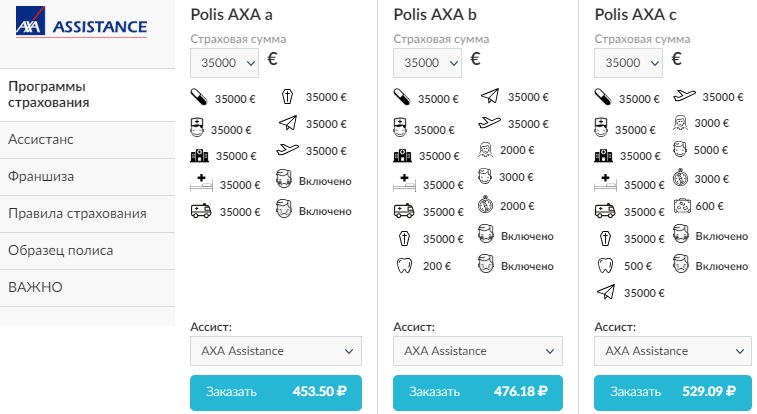Open insurance sum dropdown for Polis AXA a
This screenshot has width=757, height=414.
click(226, 62)
